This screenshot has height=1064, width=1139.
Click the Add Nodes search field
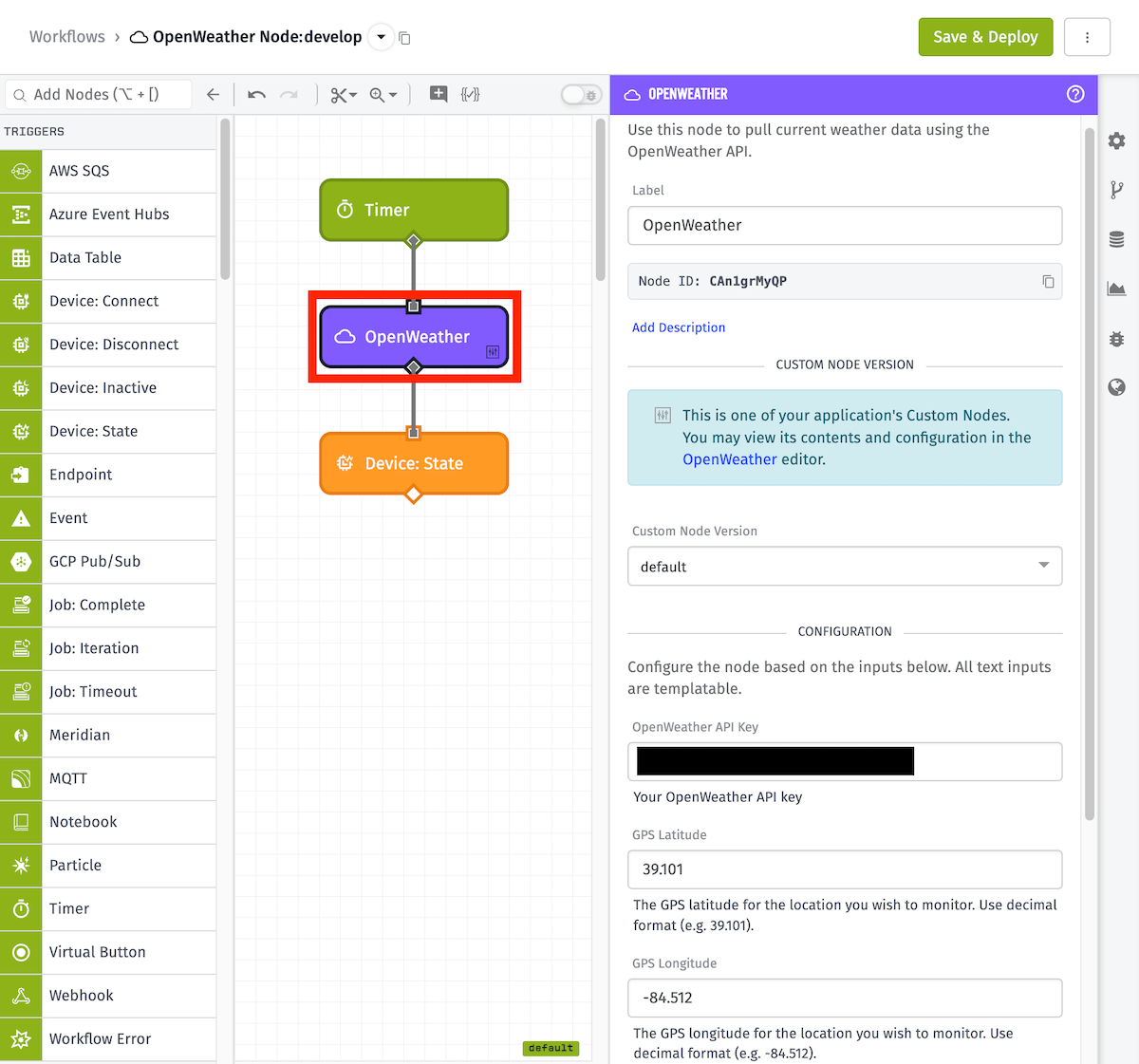(x=99, y=94)
